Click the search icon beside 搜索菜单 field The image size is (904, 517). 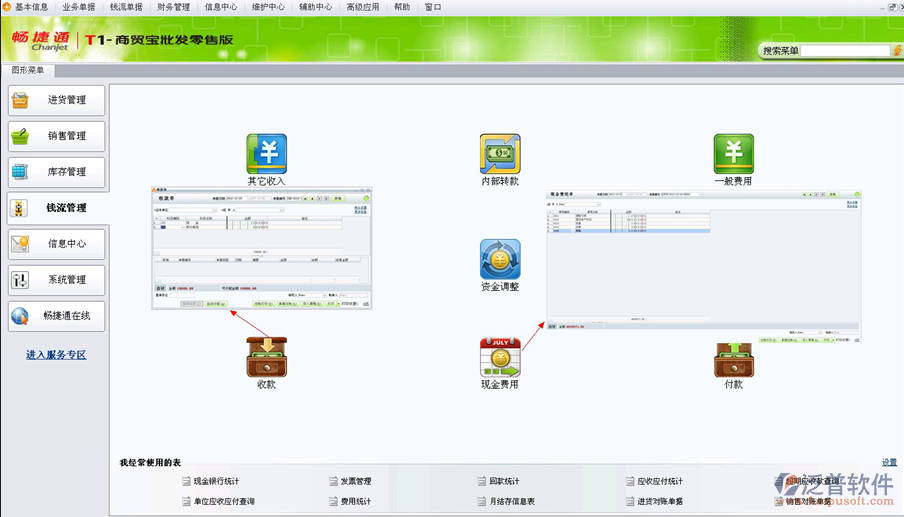tap(897, 51)
